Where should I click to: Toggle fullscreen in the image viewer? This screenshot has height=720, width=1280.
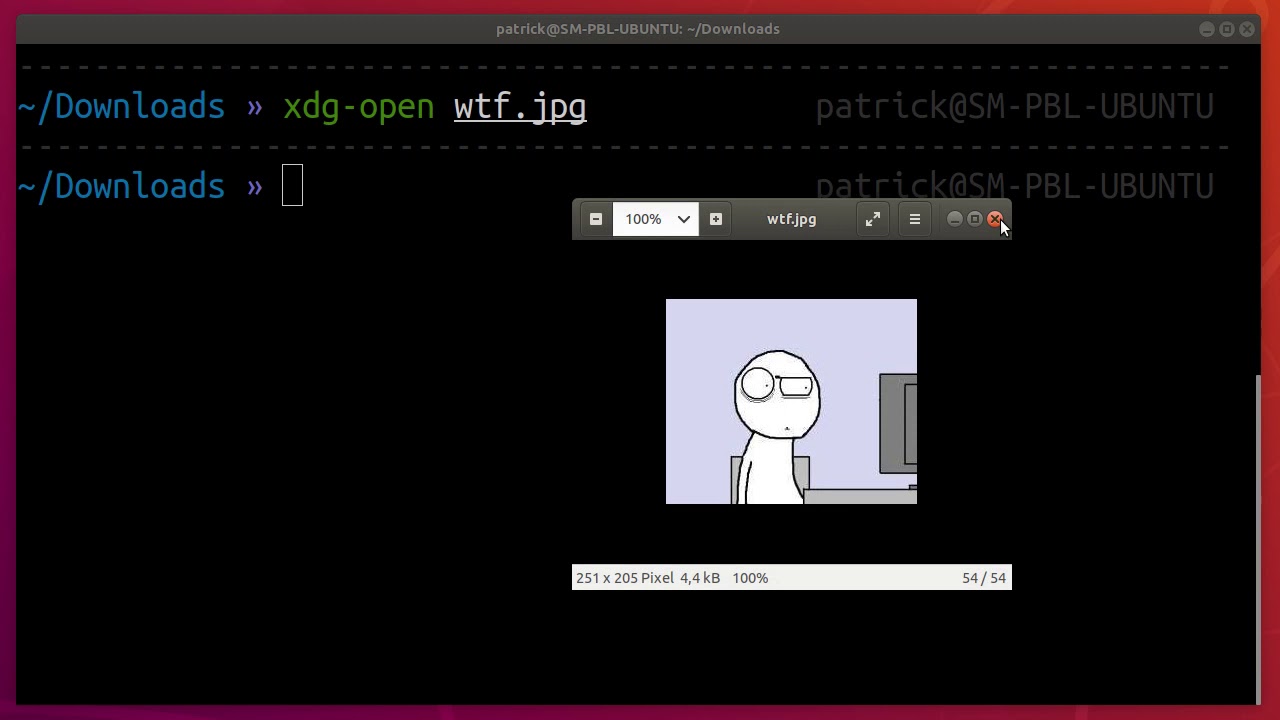tap(873, 219)
